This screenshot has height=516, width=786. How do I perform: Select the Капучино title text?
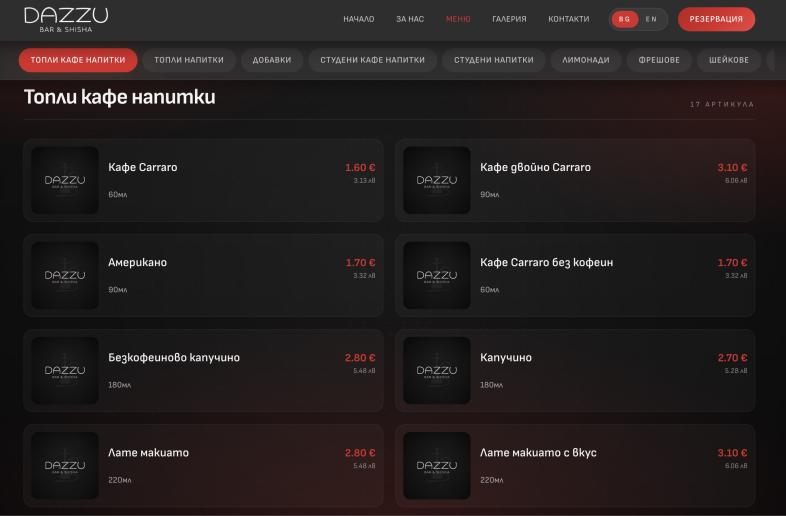pos(506,358)
